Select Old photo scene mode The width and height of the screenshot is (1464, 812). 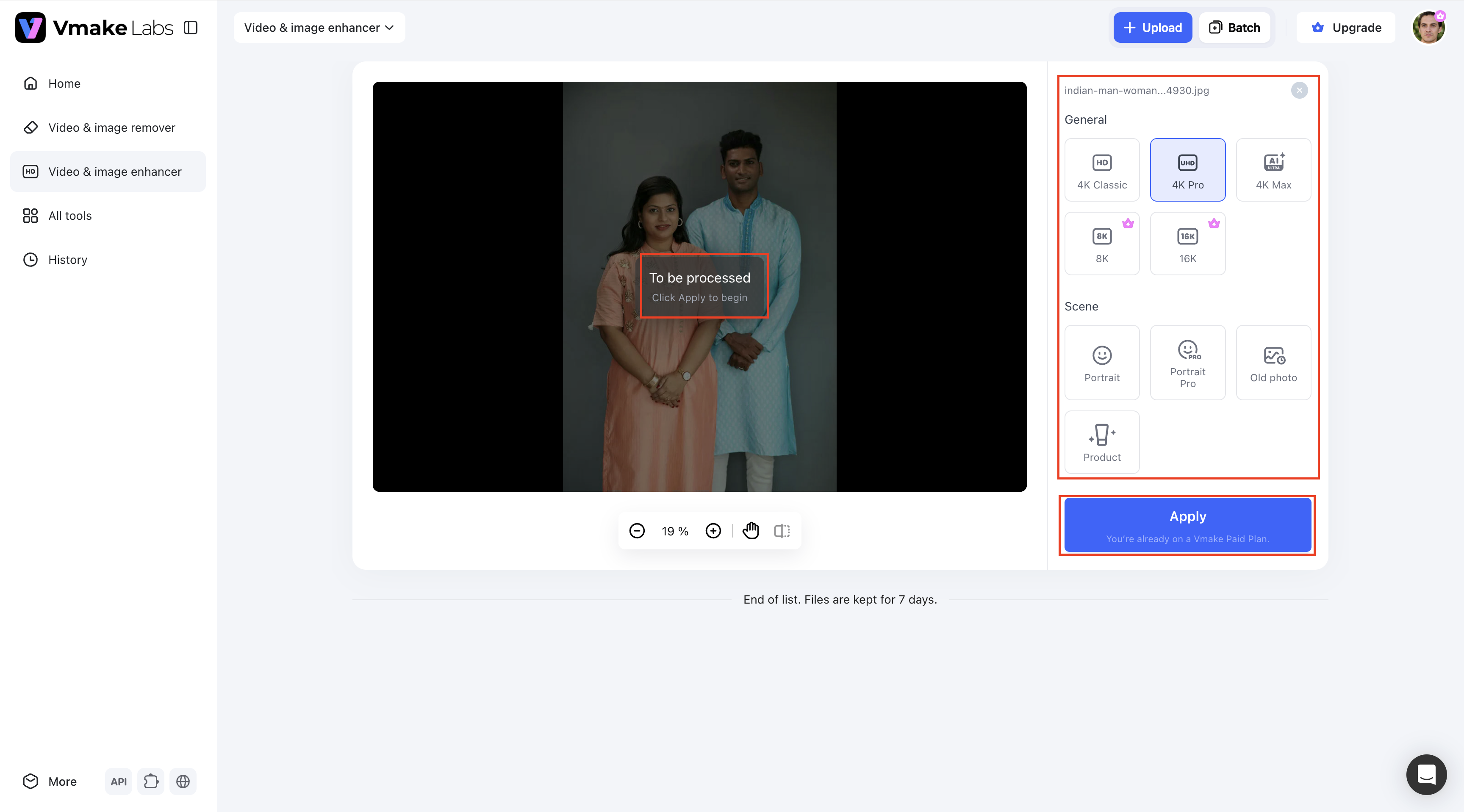coord(1274,363)
